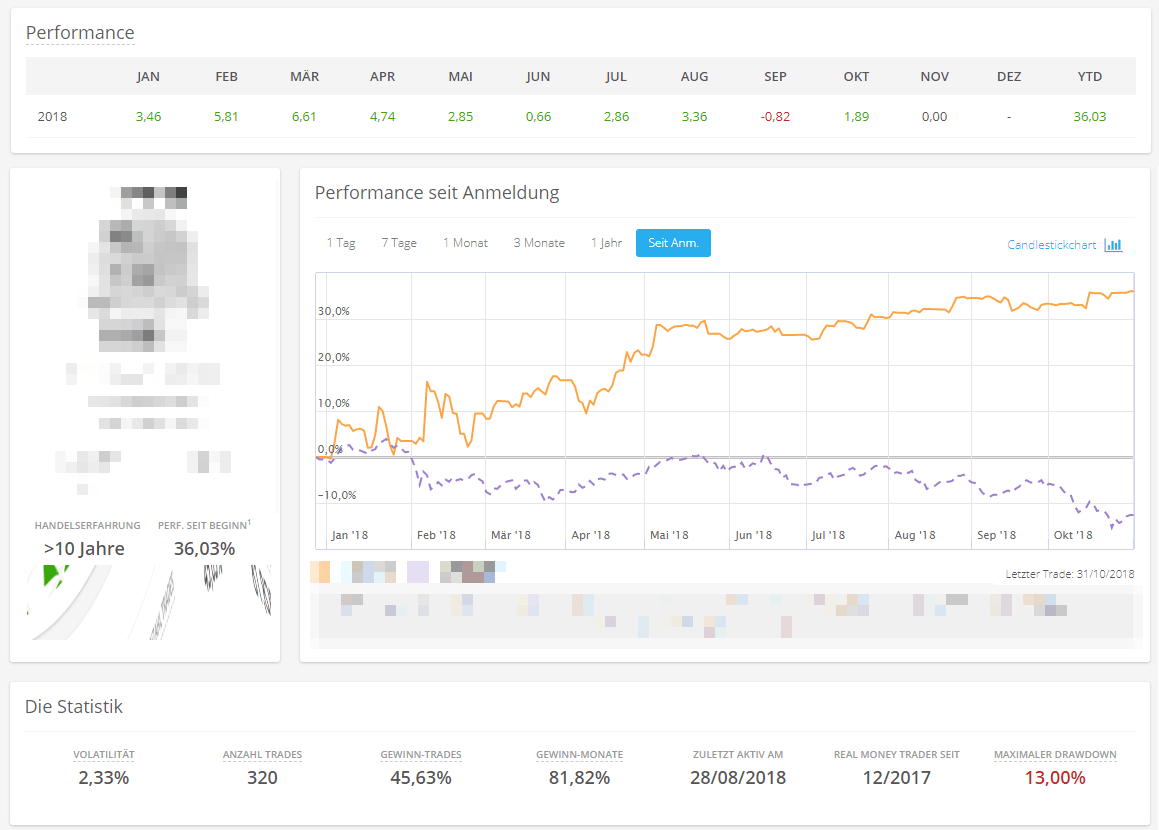Click the SEP column header
This screenshot has height=830, width=1159.
(775, 77)
